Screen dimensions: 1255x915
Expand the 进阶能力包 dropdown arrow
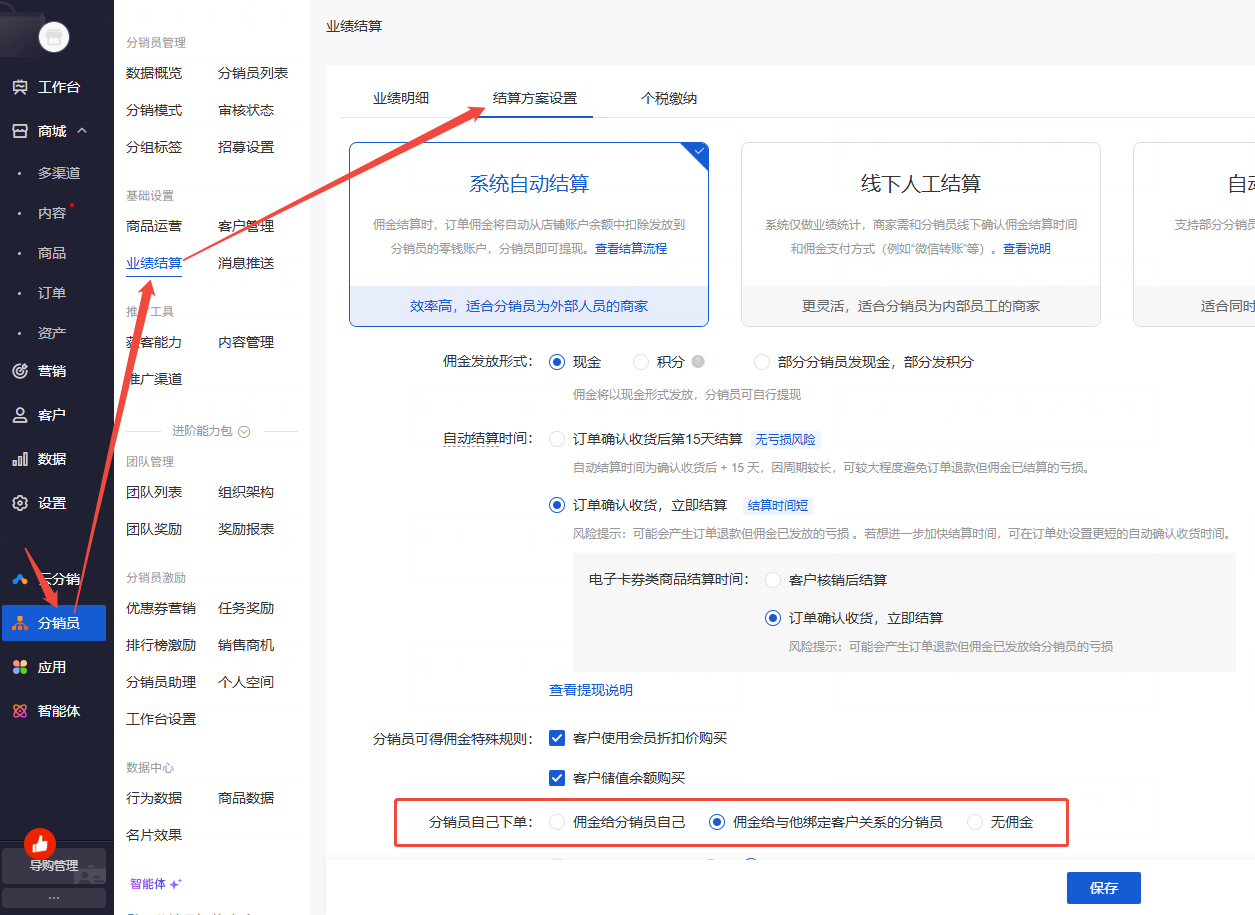(x=243, y=431)
